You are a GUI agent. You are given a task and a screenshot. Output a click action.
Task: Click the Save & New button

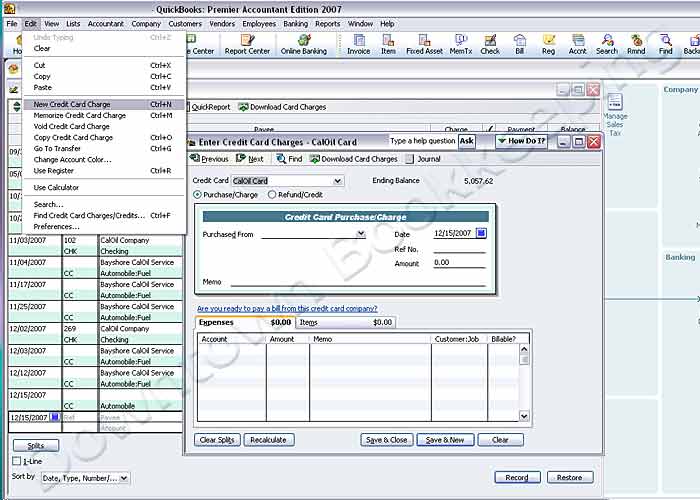click(x=445, y=440)
